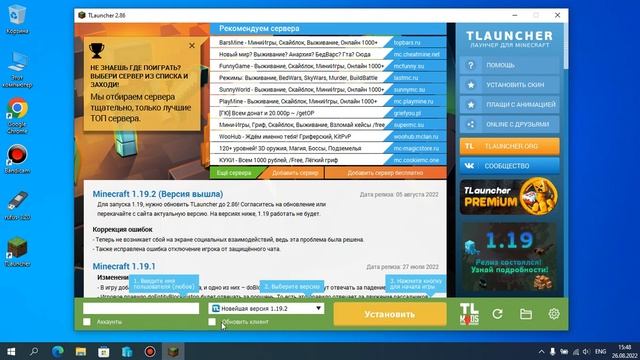Click the trophy icon in yellow popup
Screen dimensions: 640x360
(96, 51)
